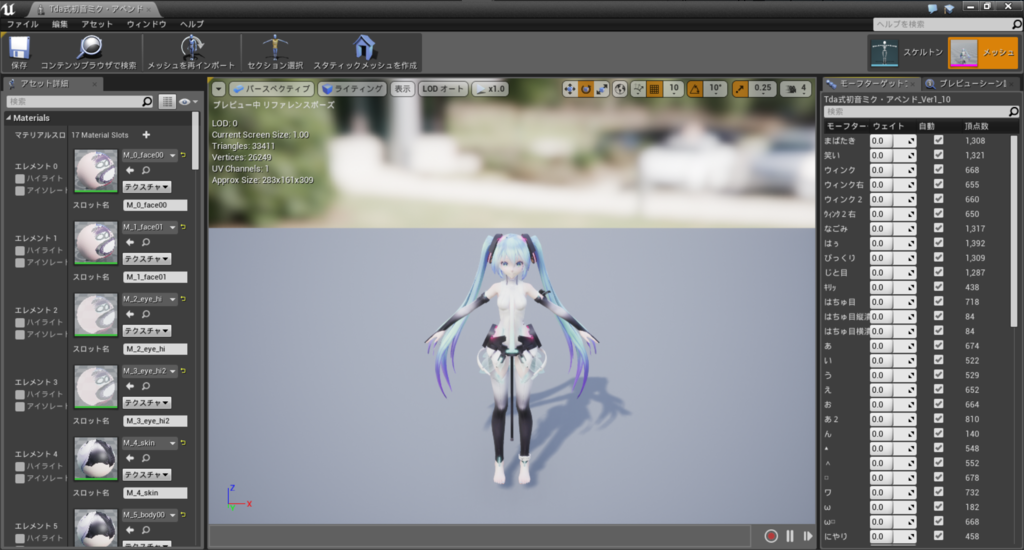Adjust ウィンク weight slider field
Viewport: 1024px width, 550px height.
pyautogui.click(x=893, y=170)
